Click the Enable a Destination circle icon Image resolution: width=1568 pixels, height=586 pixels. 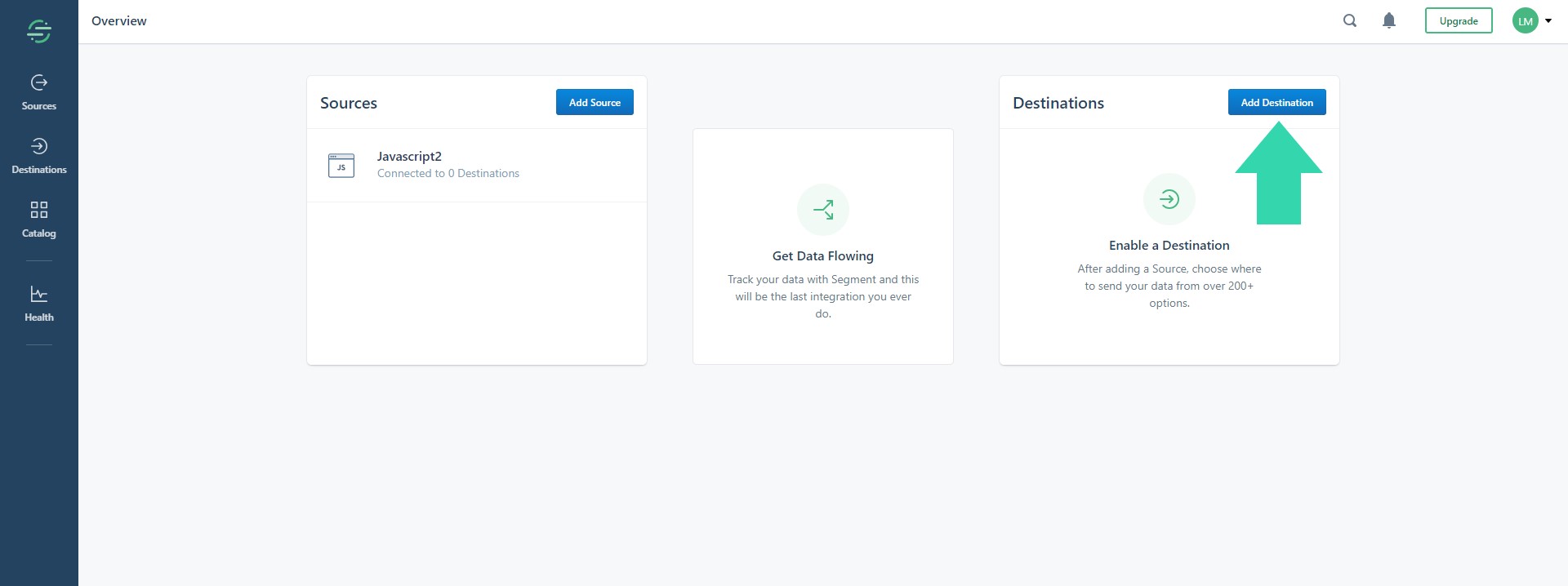coord(1169,199)
